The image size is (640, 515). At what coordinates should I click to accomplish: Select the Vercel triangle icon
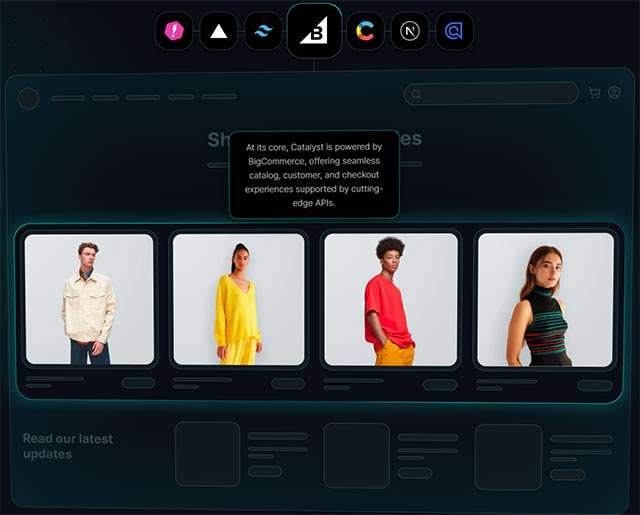[x=218, y=31]
